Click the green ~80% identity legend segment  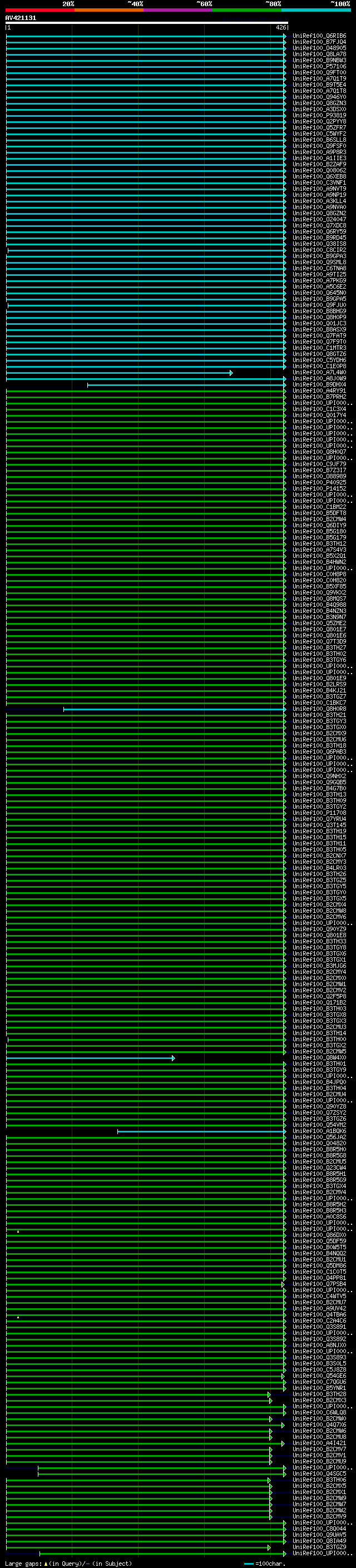pos(247,10)
